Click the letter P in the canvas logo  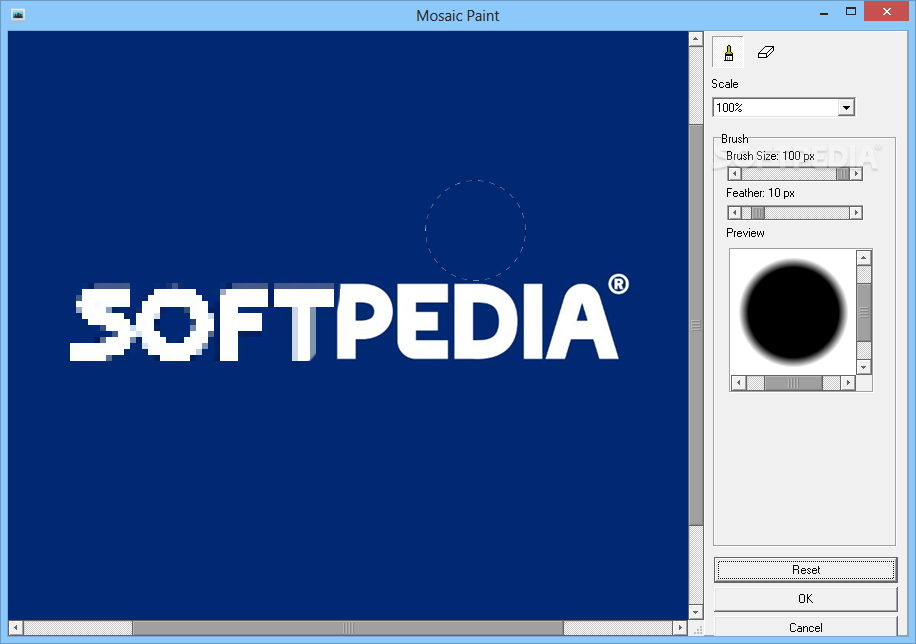[367, 321]
